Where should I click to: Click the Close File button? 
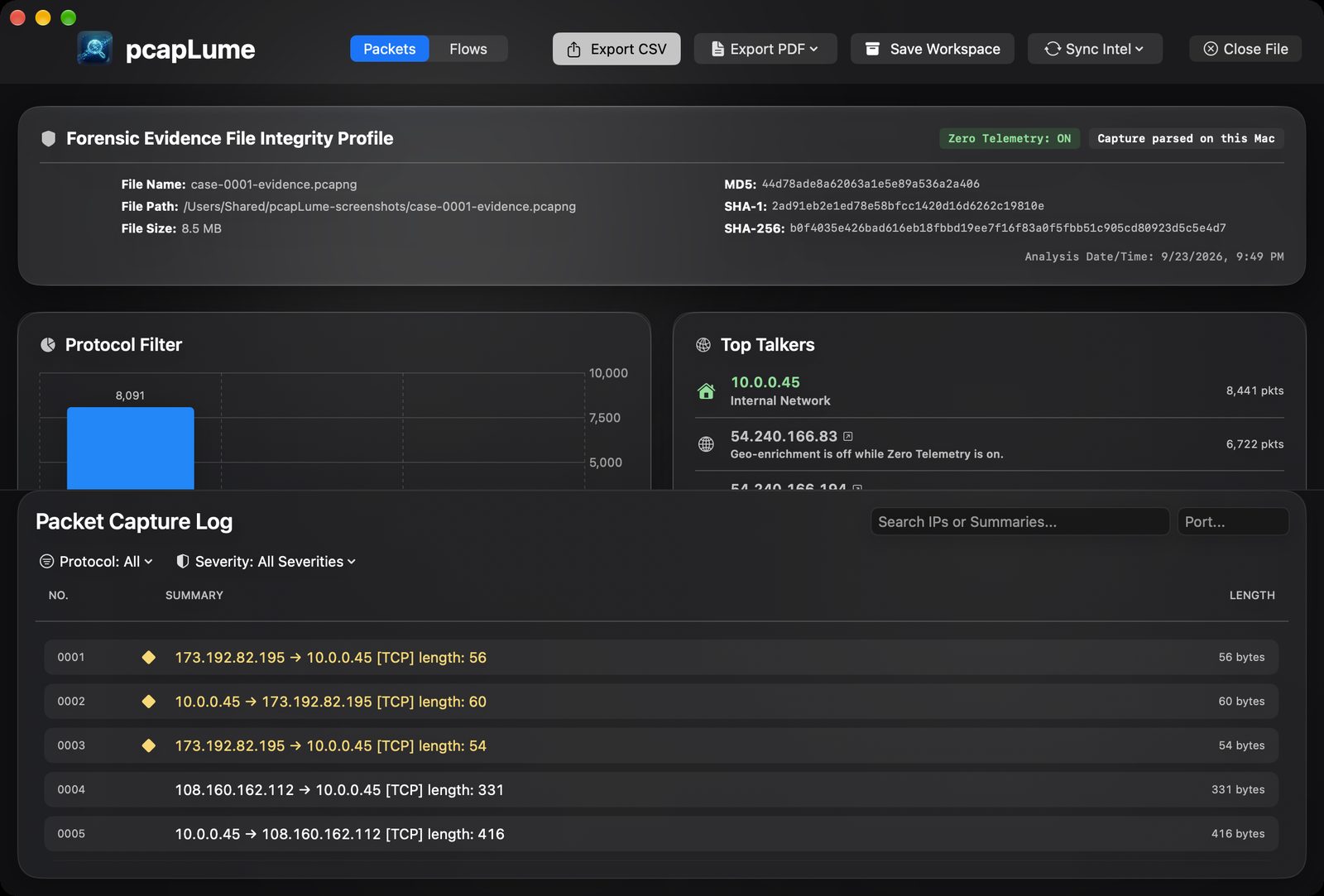coord(1245,49)
